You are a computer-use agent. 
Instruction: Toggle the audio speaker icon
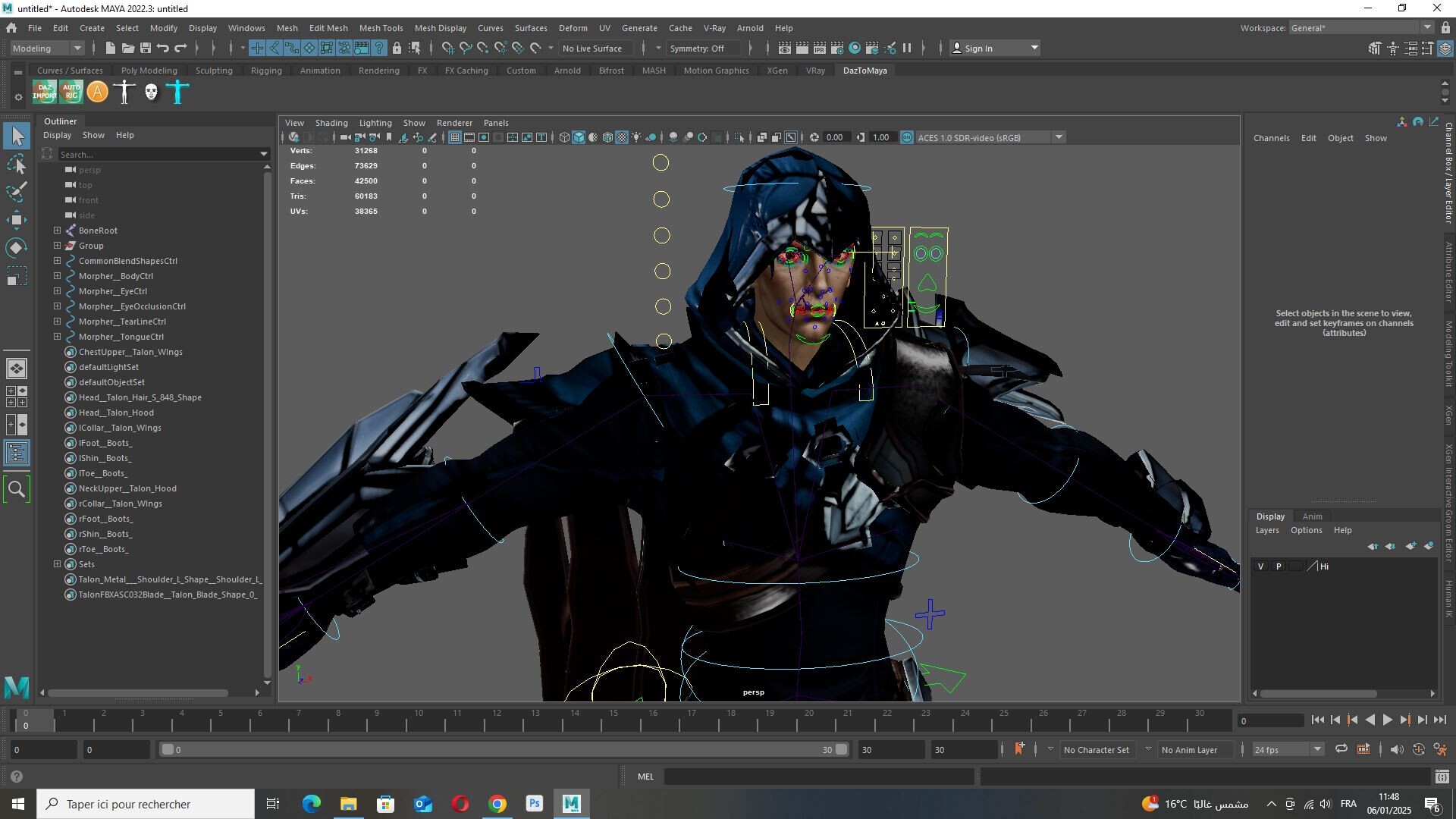click(1397, 749)
